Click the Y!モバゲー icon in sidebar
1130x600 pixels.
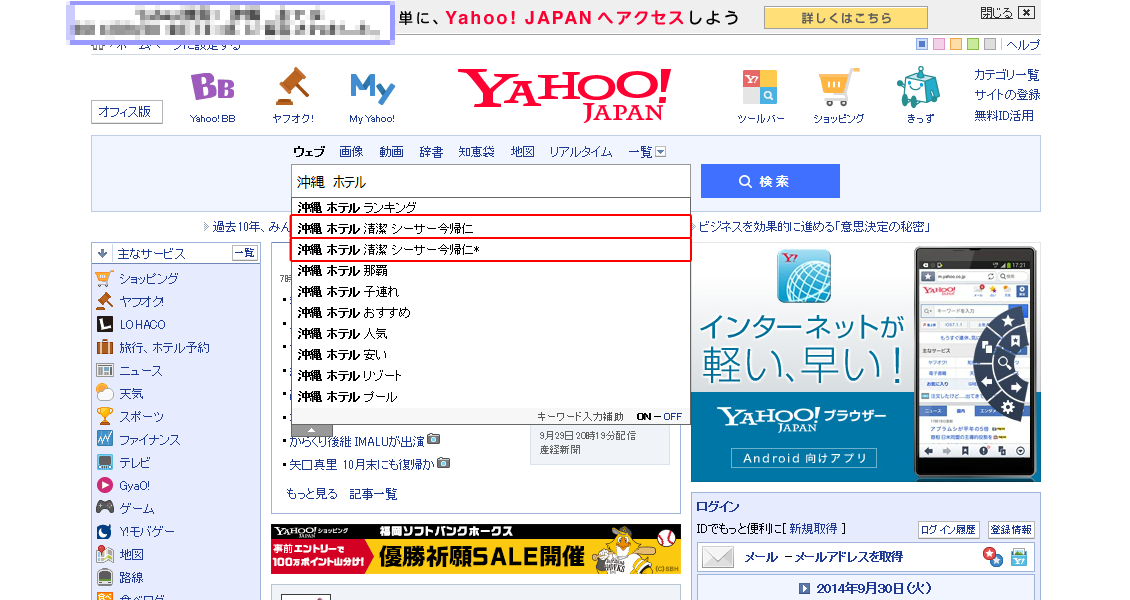pyautogui.click(x=104, y=531)
